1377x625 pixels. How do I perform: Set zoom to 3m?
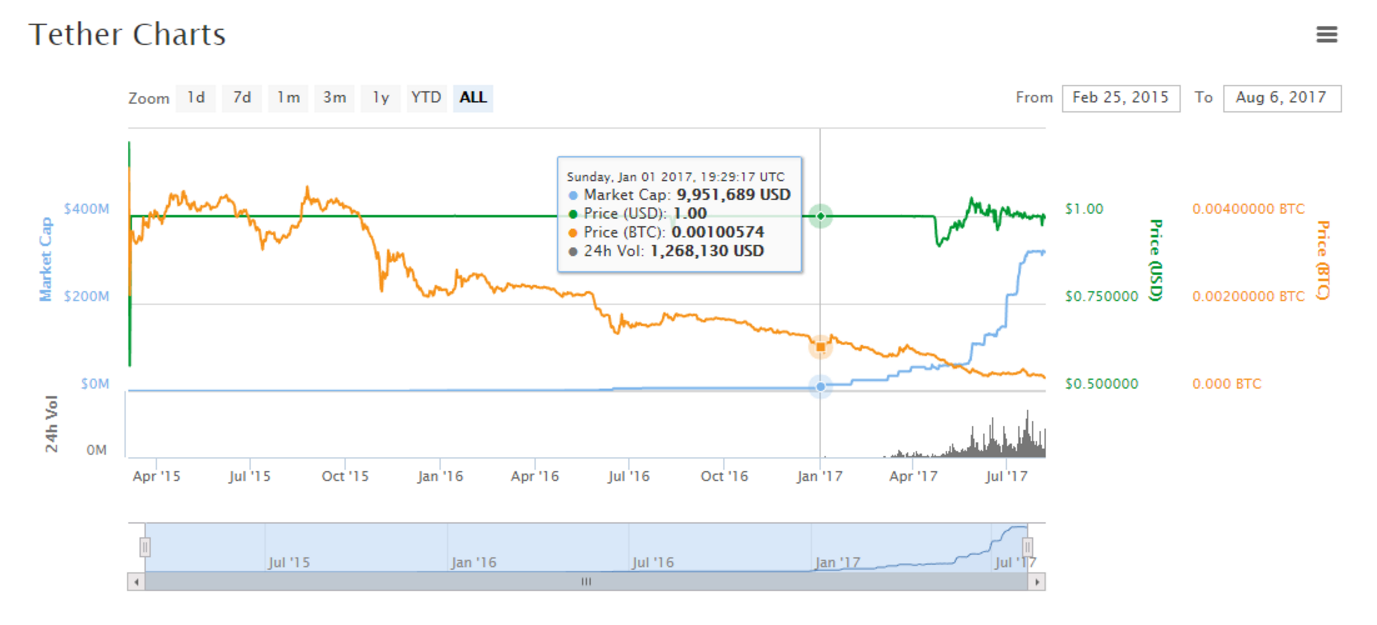(x=334, y=97)
